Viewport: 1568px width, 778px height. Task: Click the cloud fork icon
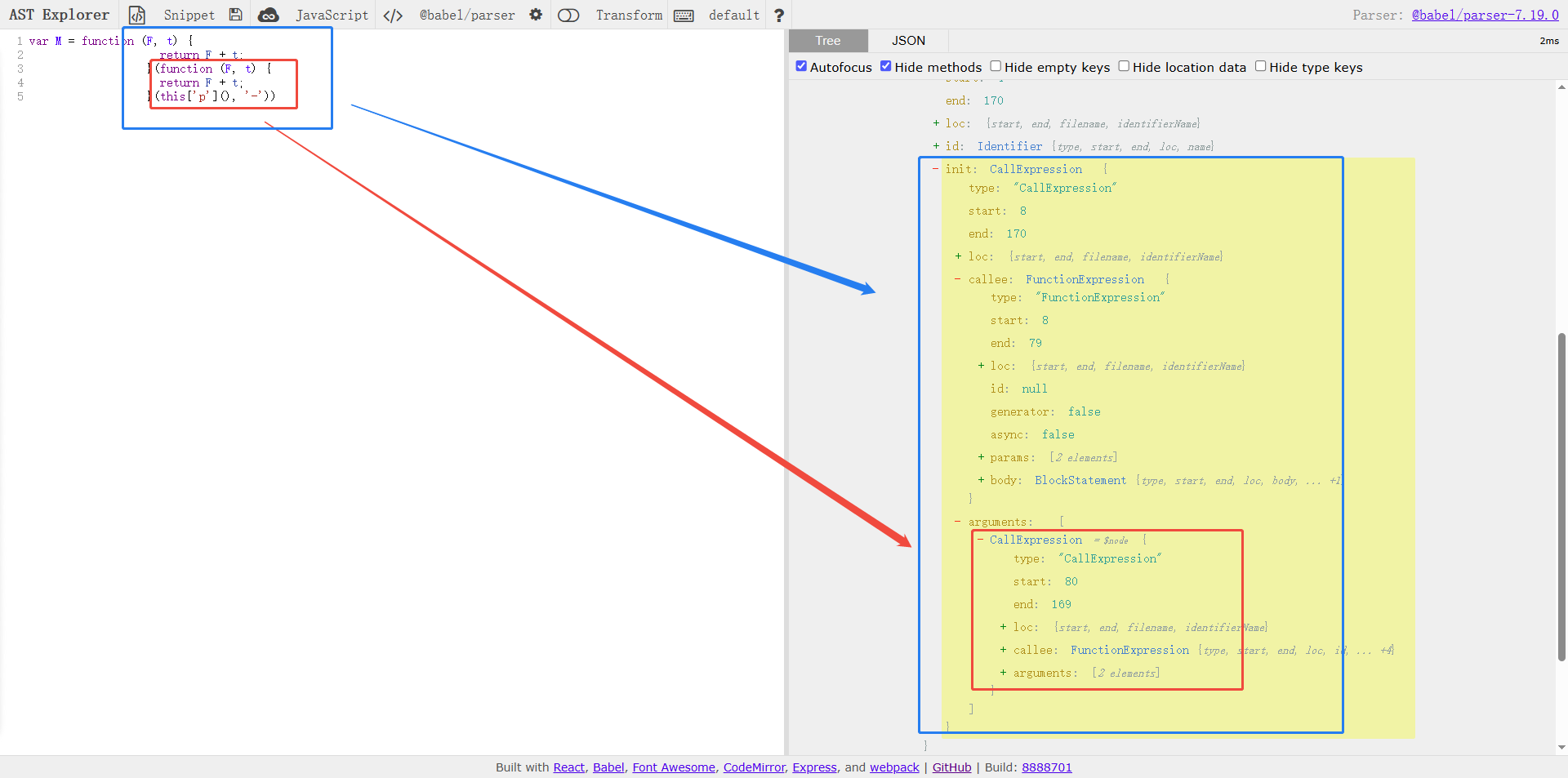(268, 15)
